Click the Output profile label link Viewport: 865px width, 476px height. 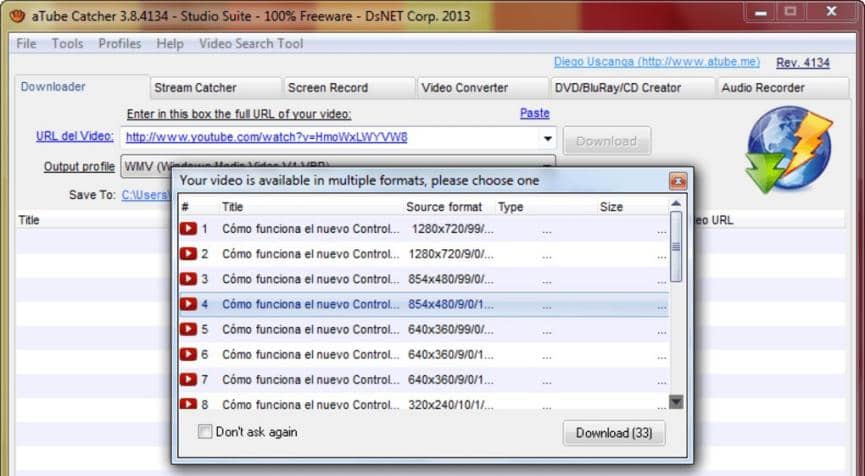(x=79, y=167)
